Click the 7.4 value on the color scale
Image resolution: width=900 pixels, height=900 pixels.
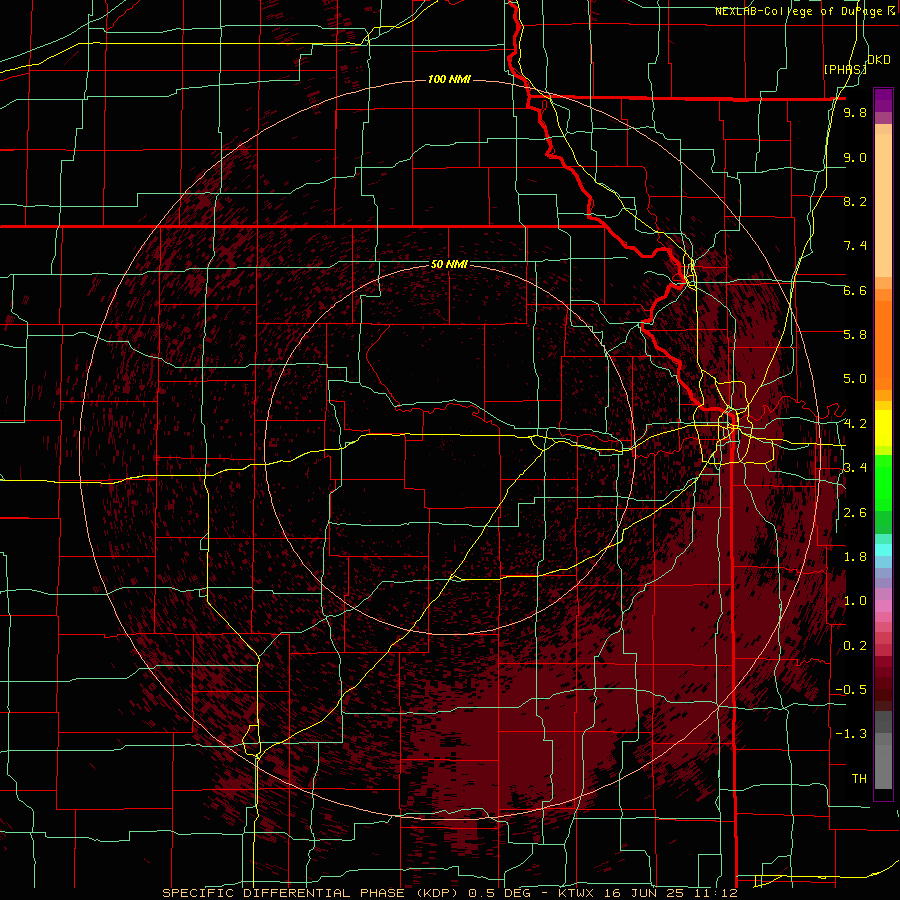[x=855, y=246]
